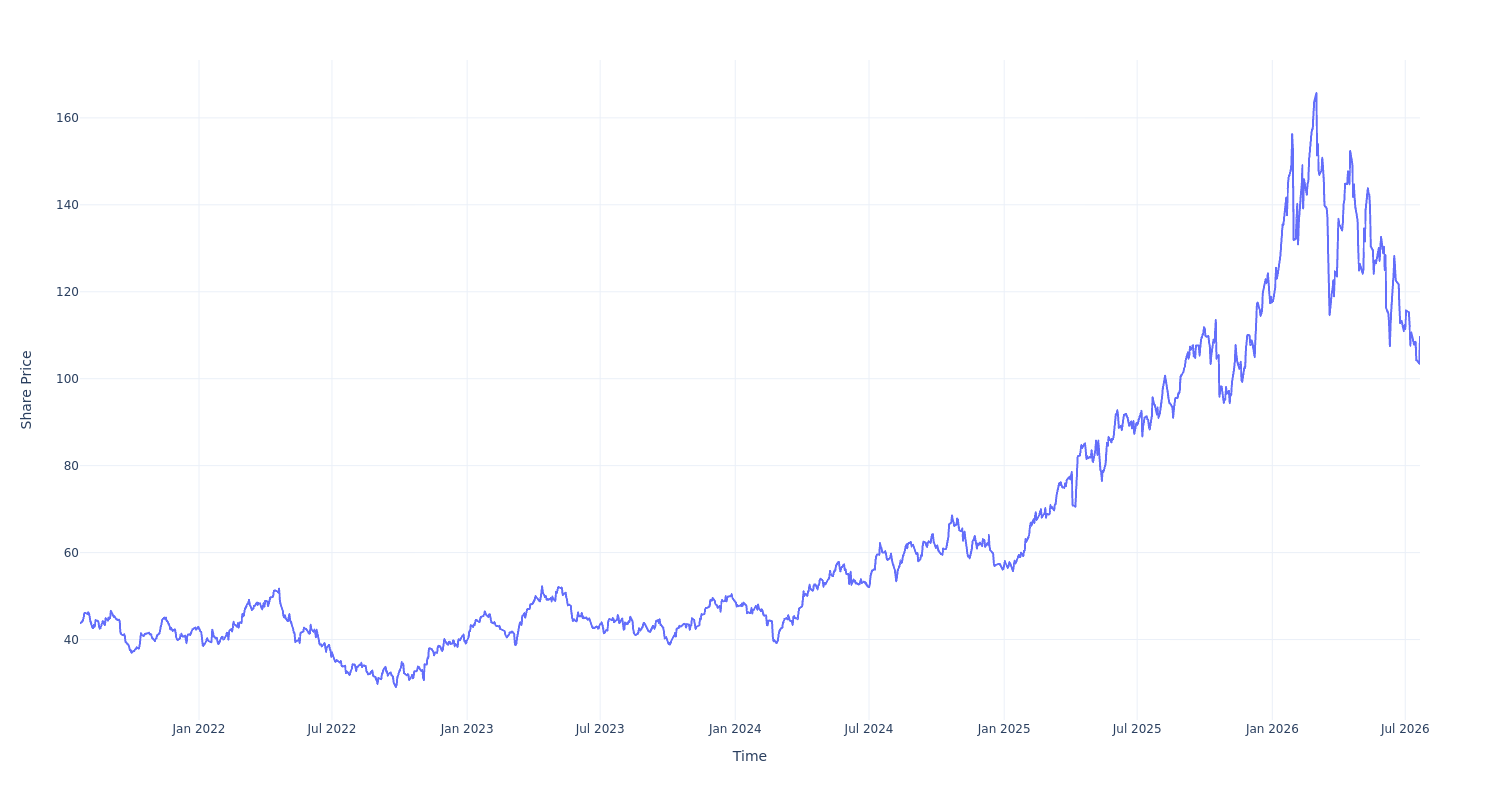Viewport: 1500px width, 800px height.
Task: Select the 'Jan 2024' x-axis label
Action: pyautogui.click(x=735, y=729)
